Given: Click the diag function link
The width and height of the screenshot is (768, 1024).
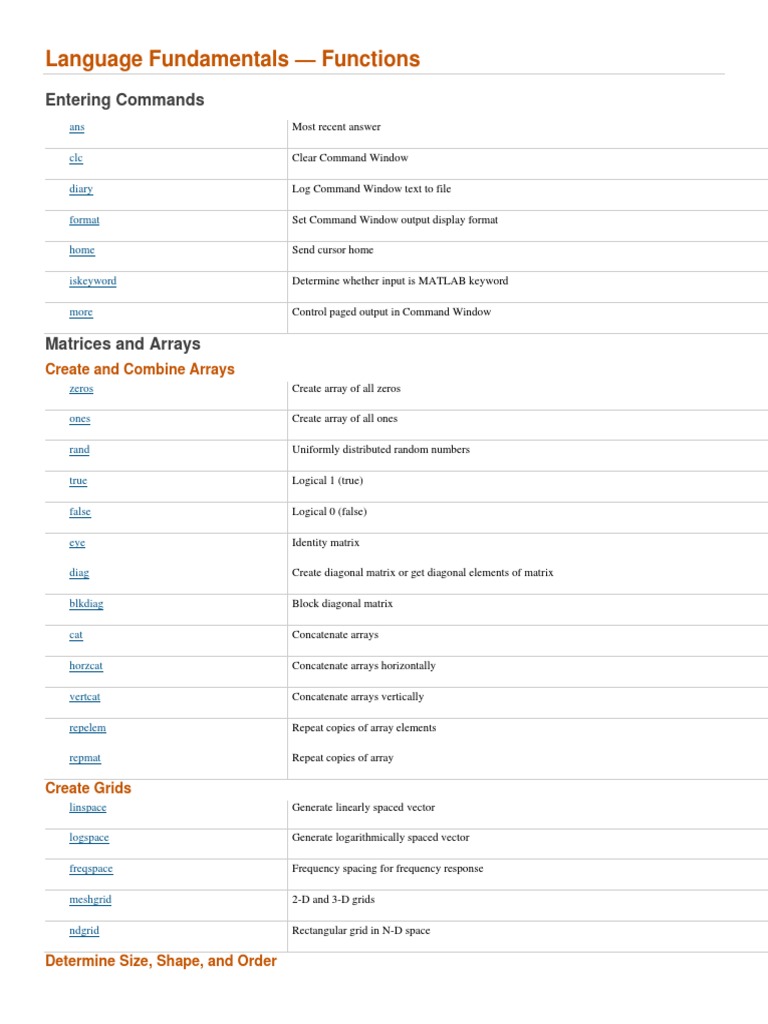Looking at the screenshot, I should (x=79, y=574).
